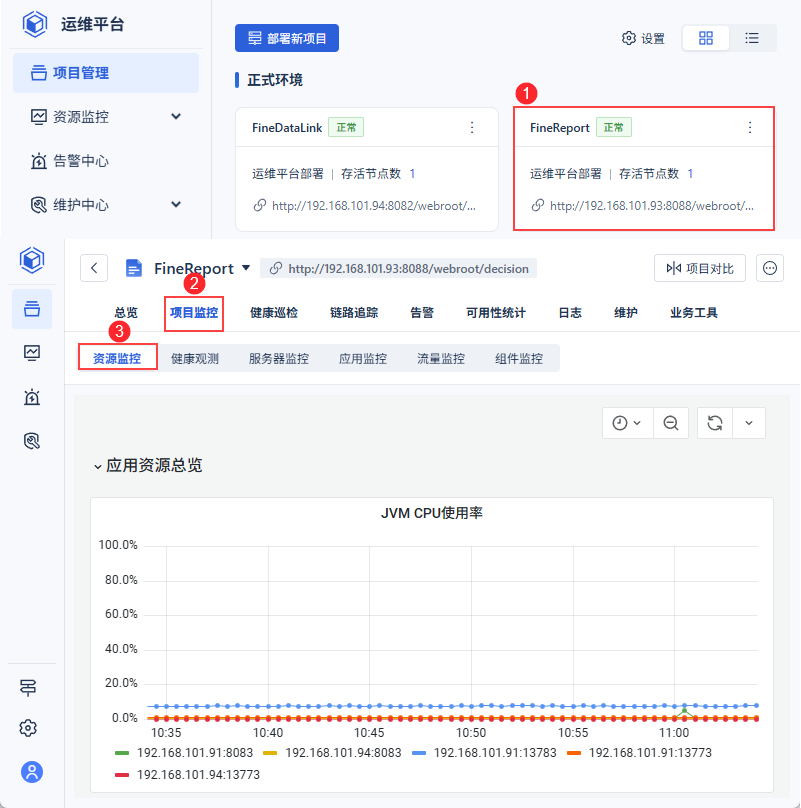Toggle legend series 192.168.101.91:13773
The image size is (801, 808).
(639, 753)
